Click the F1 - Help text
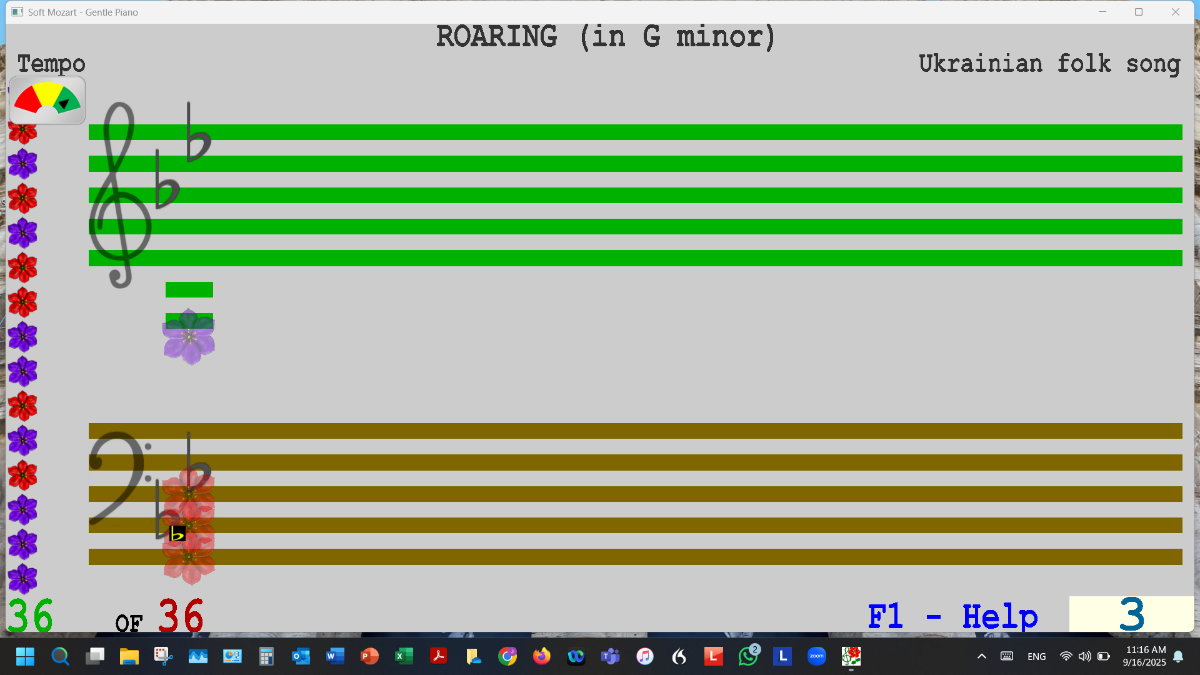This screenshot has width=1200, height=675. [x=952, y=616]
